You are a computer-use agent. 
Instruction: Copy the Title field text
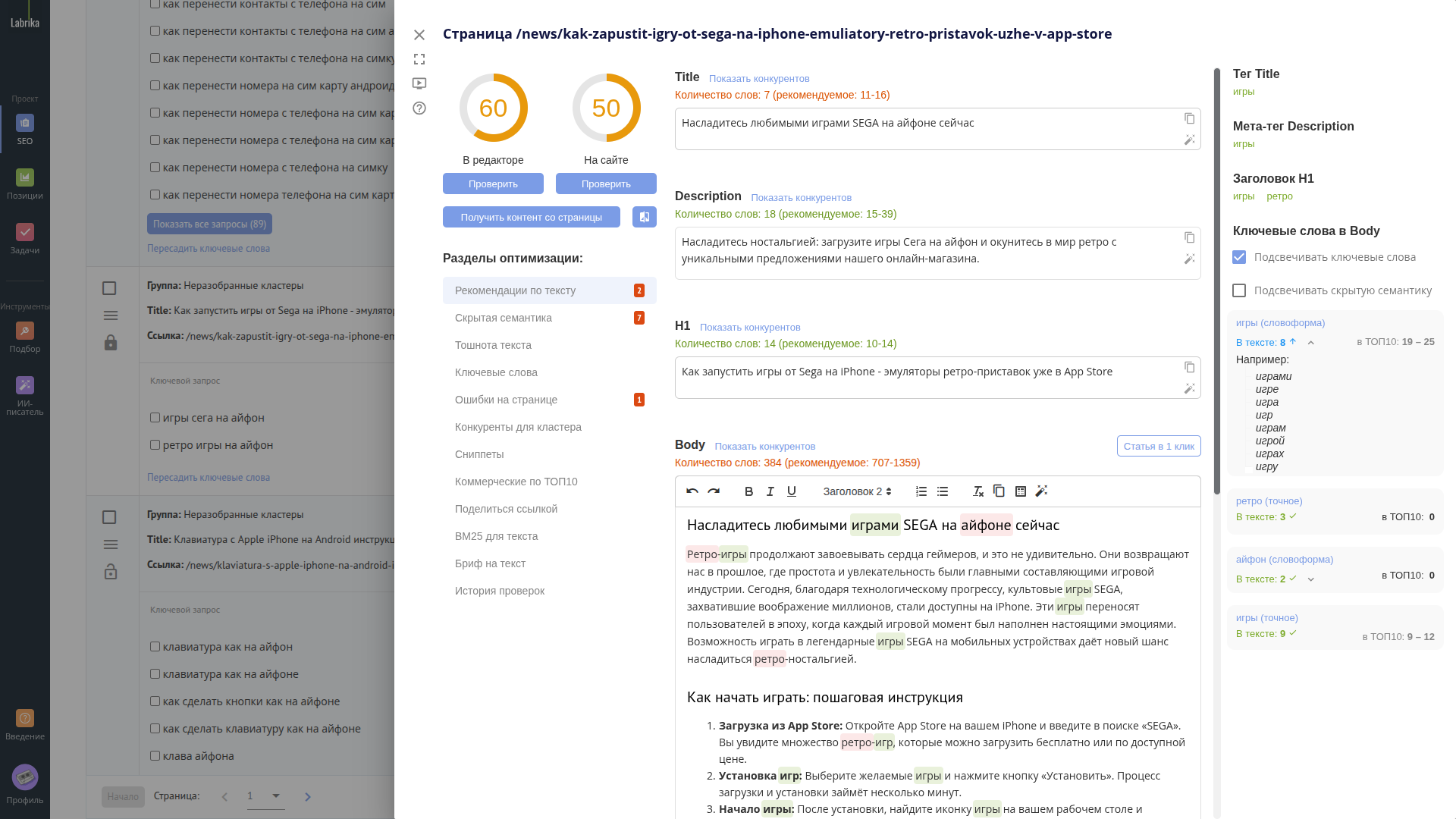pyautogui.click(x=1189, y=118)
